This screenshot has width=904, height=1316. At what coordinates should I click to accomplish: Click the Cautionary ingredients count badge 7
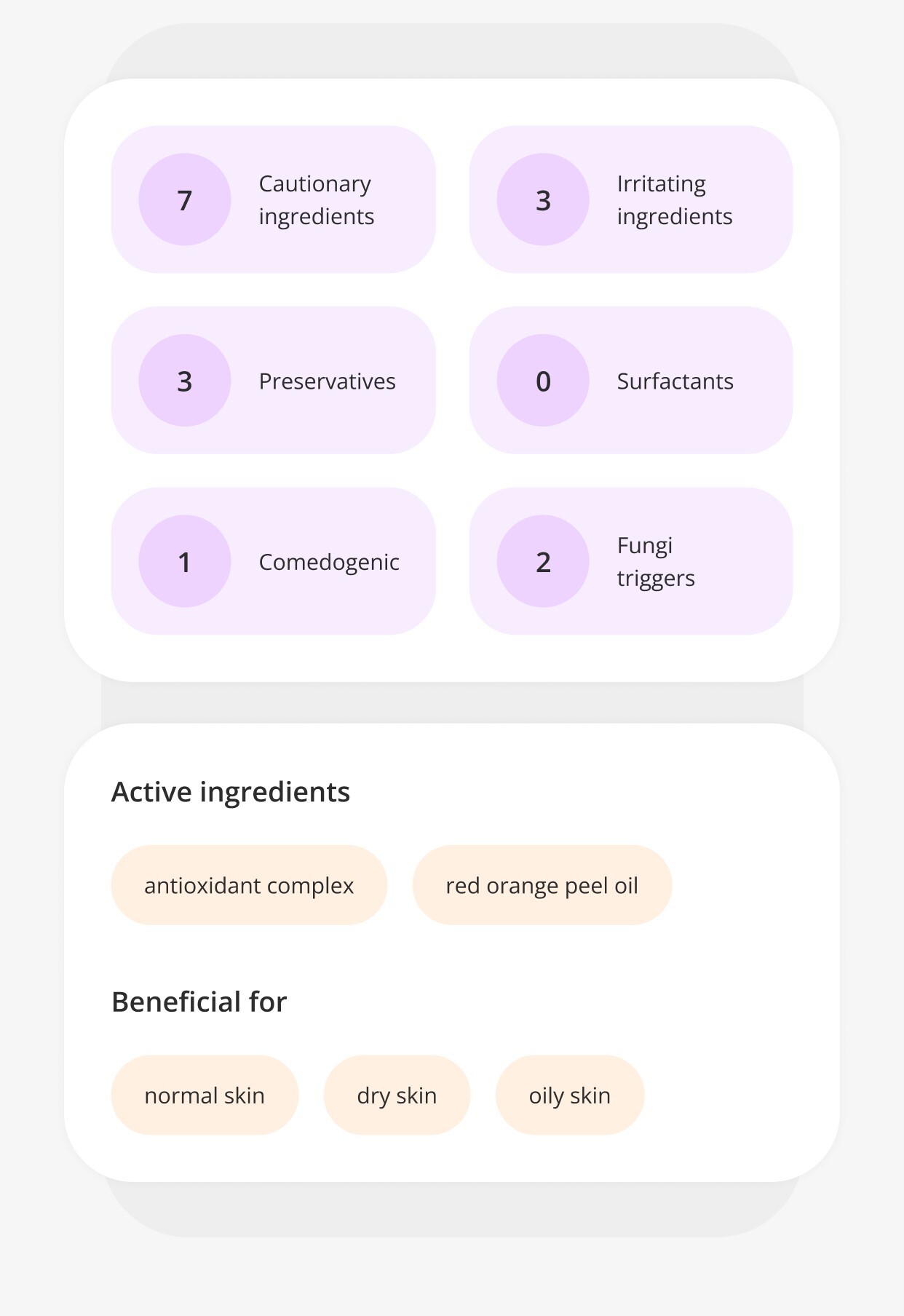pyautogui.click(x=185, y=199)
